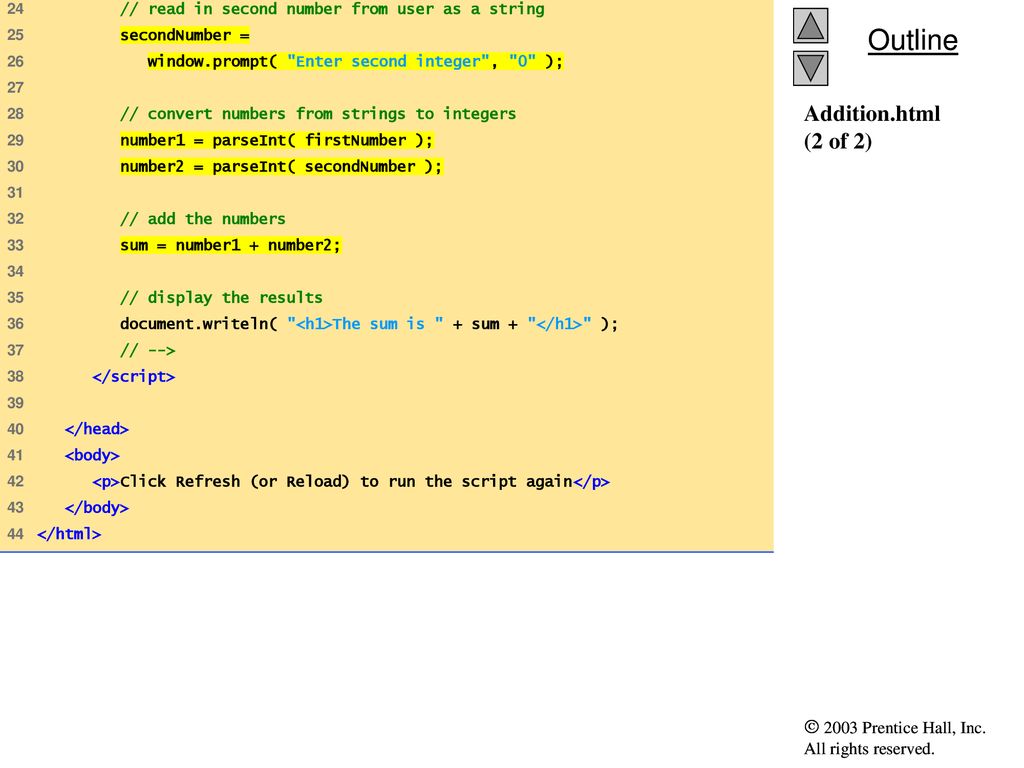1024x768 pixels.
Task: Click the "© 2003 Prentice Hall, Inc." copyright text
Action: 895,728
